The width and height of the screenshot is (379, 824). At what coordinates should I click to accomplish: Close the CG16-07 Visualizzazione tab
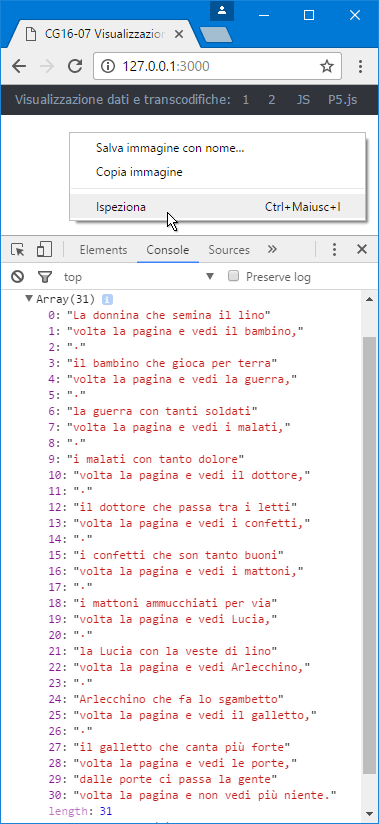(x=179, y=35)
